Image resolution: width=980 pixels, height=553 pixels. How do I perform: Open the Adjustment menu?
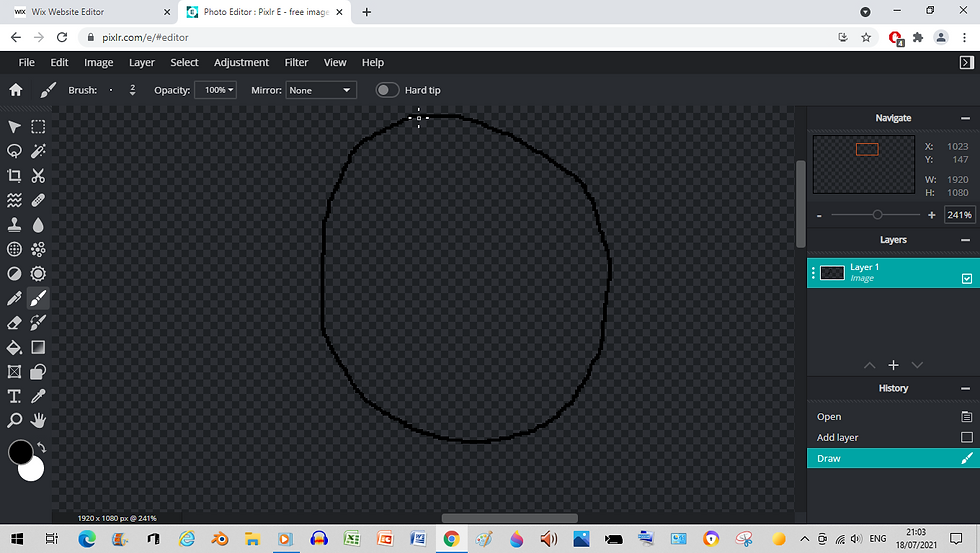(241, 62)
